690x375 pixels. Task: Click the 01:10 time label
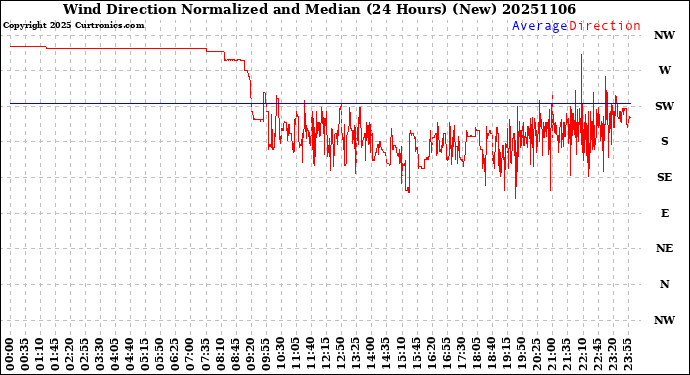[x=40, y=355]
